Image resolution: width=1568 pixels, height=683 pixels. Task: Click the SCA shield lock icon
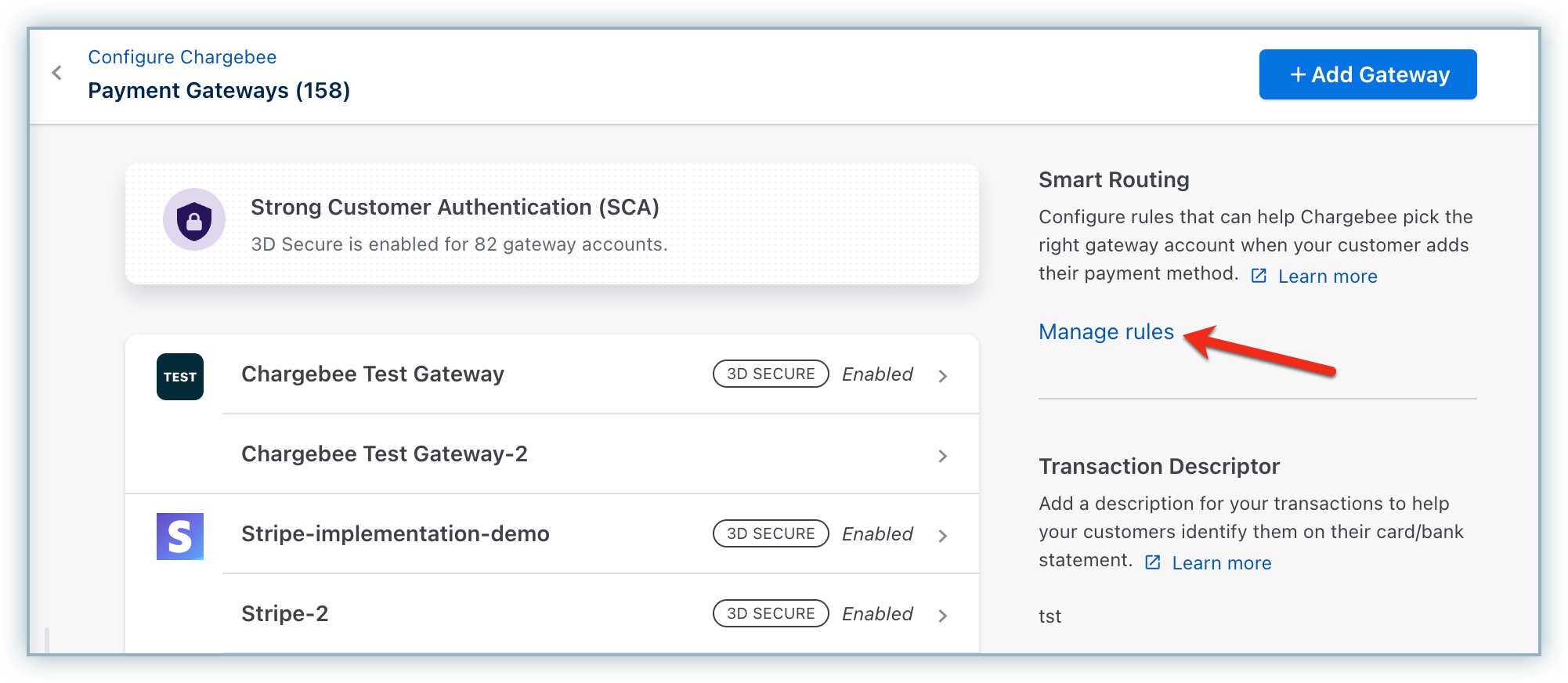(x=194, y=219)
